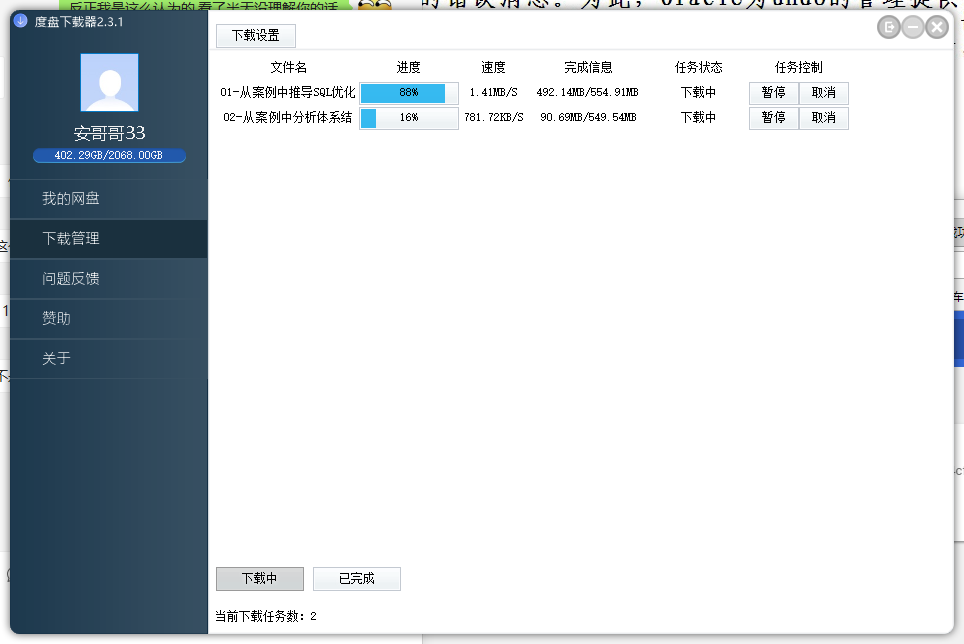Viewport: 964px width, 644px height.
Task: Click 下载中 status of second task
Action: tap(698, 117)
